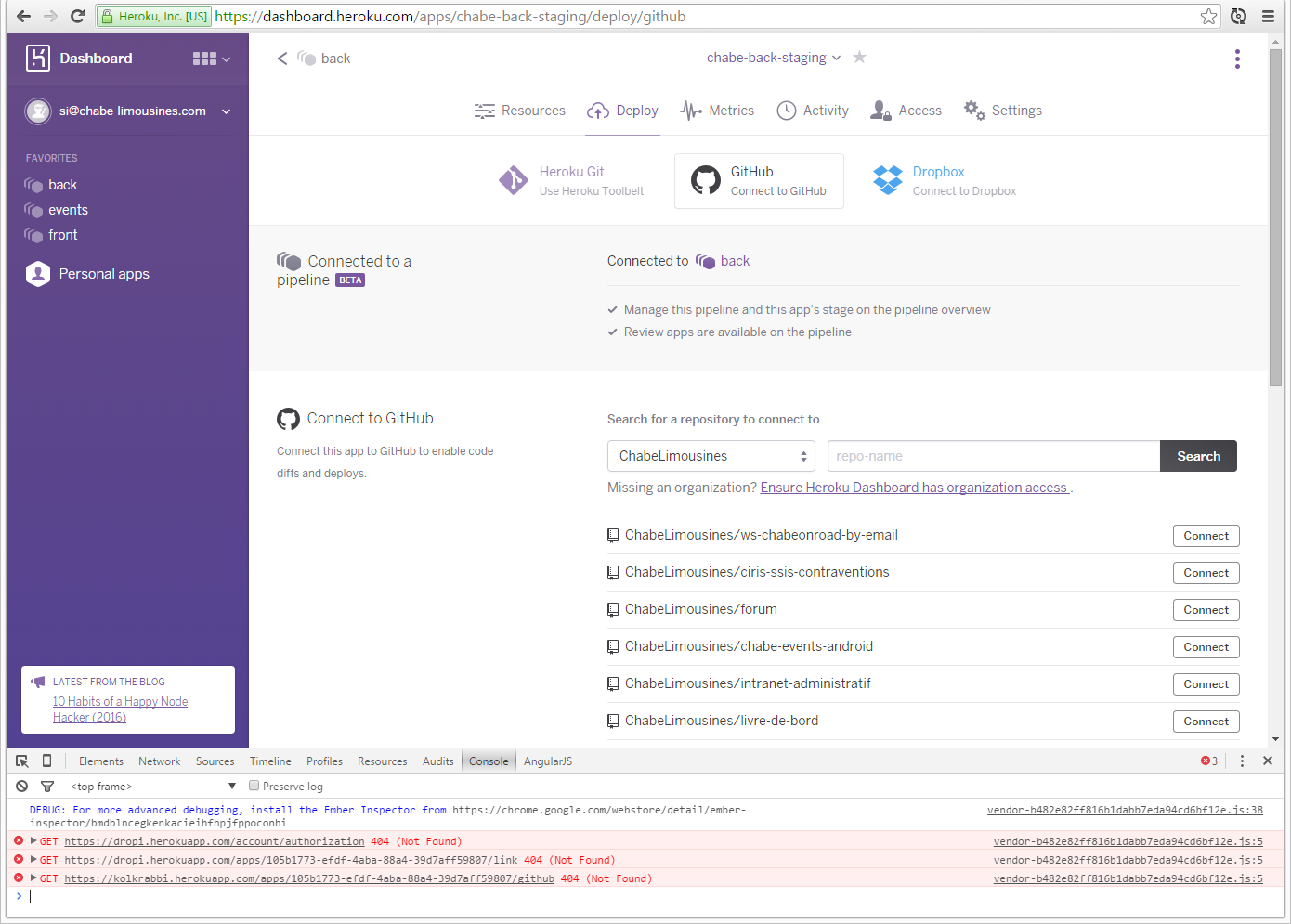Bookmark this page with star icon
The image size is (1291, 924).
[1208, 16]
